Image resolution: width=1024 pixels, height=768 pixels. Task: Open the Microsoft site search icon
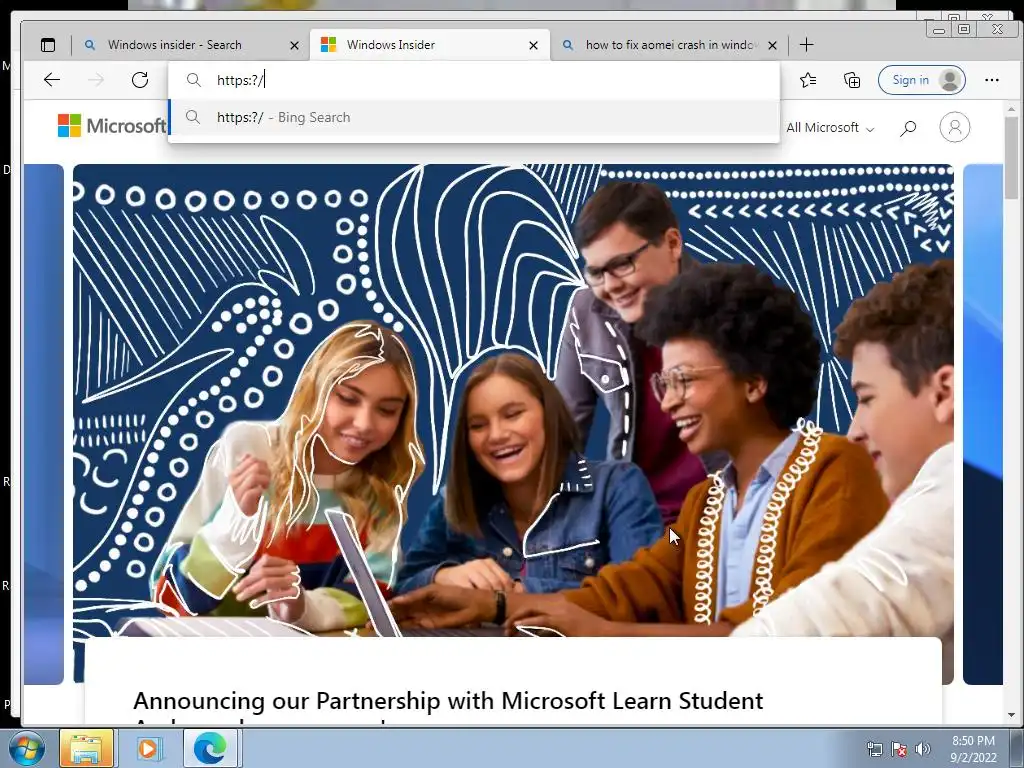908,128
